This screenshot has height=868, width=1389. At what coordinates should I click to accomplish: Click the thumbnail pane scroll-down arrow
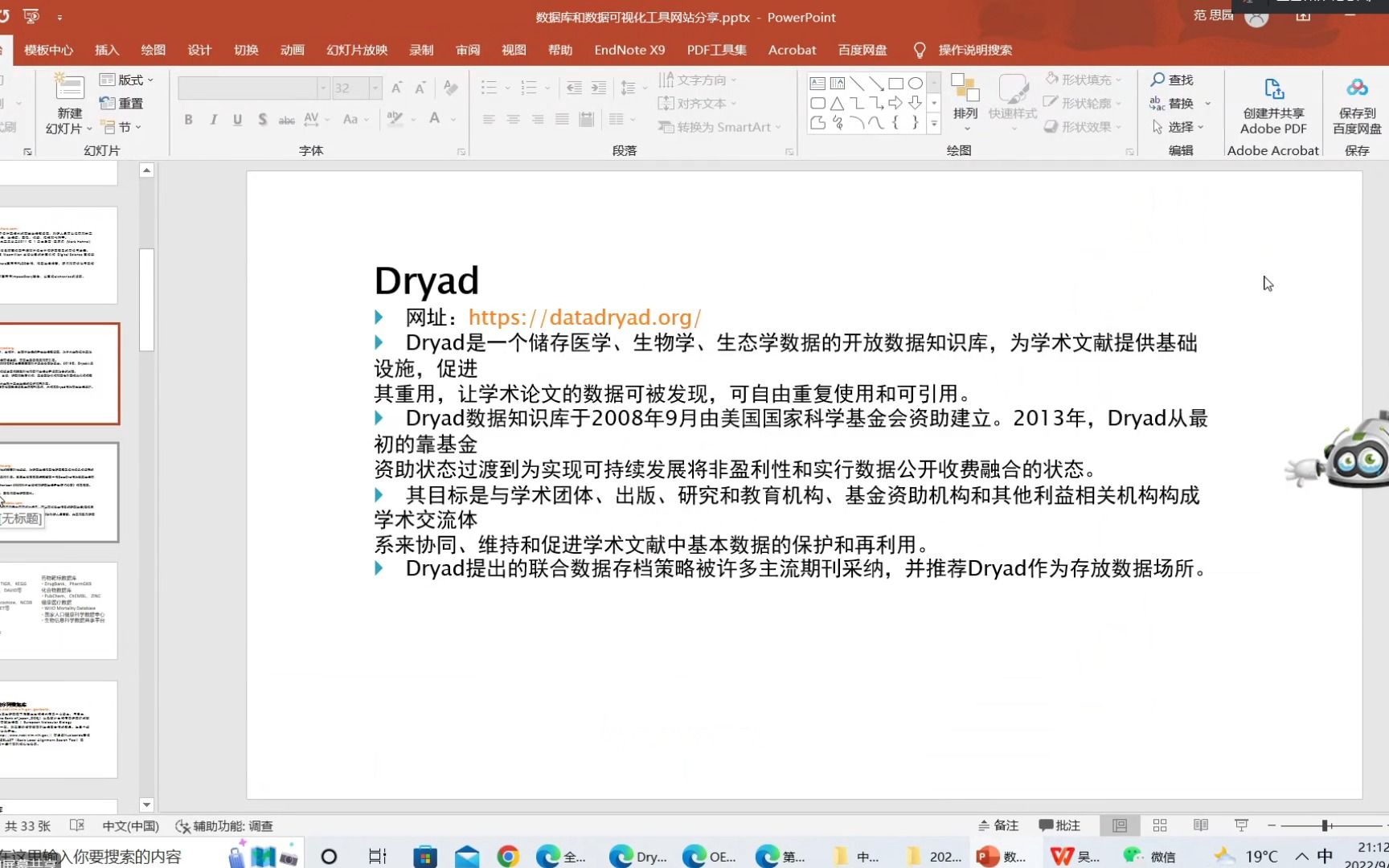coord(146,805)
